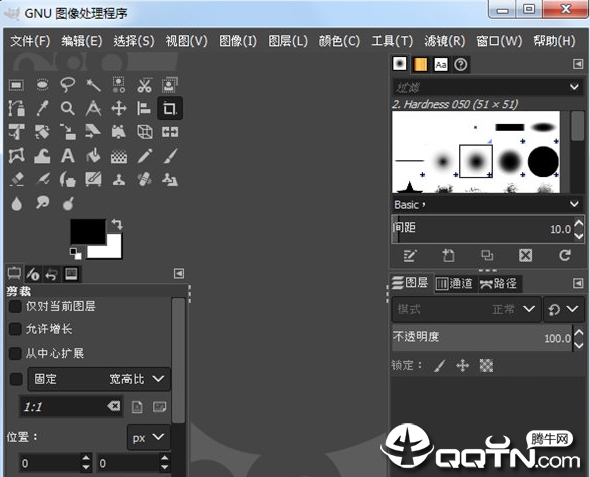The width and height of the screenshot is (590, 477).
Task: Open the patterns tab in brushes dock
Action: click(x=420, y=64)
